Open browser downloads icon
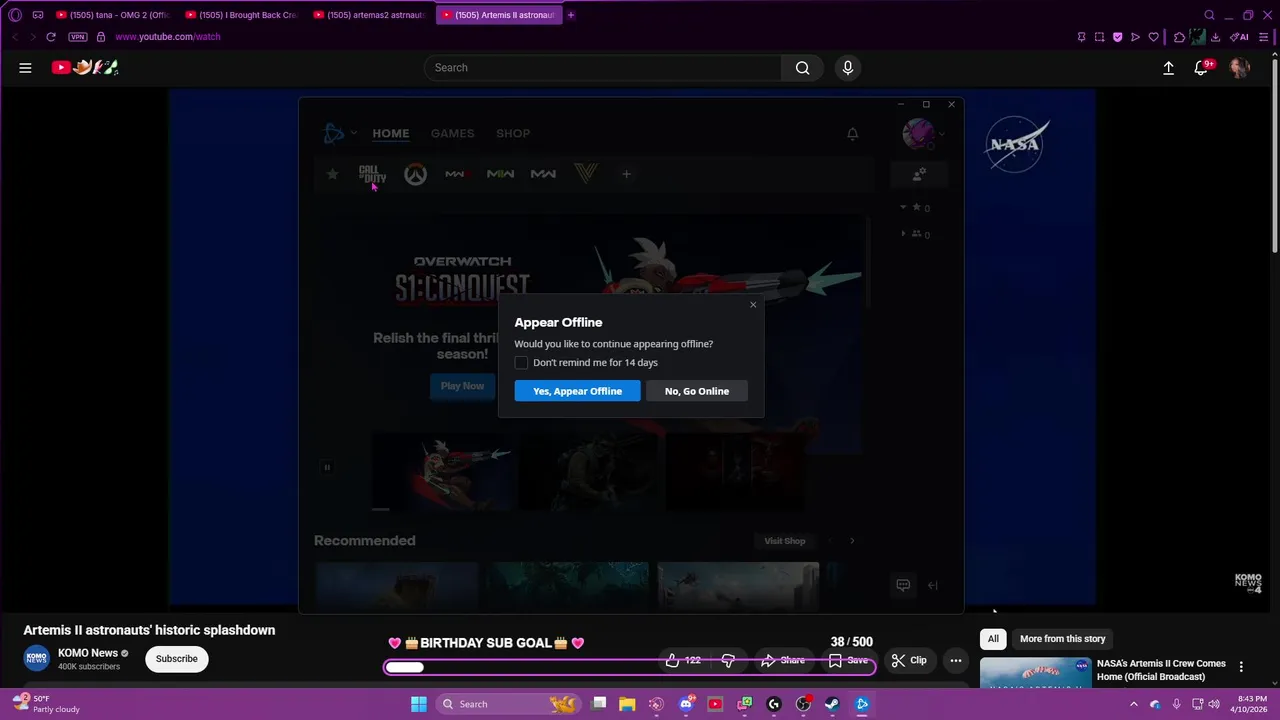 pos(1215,37)
